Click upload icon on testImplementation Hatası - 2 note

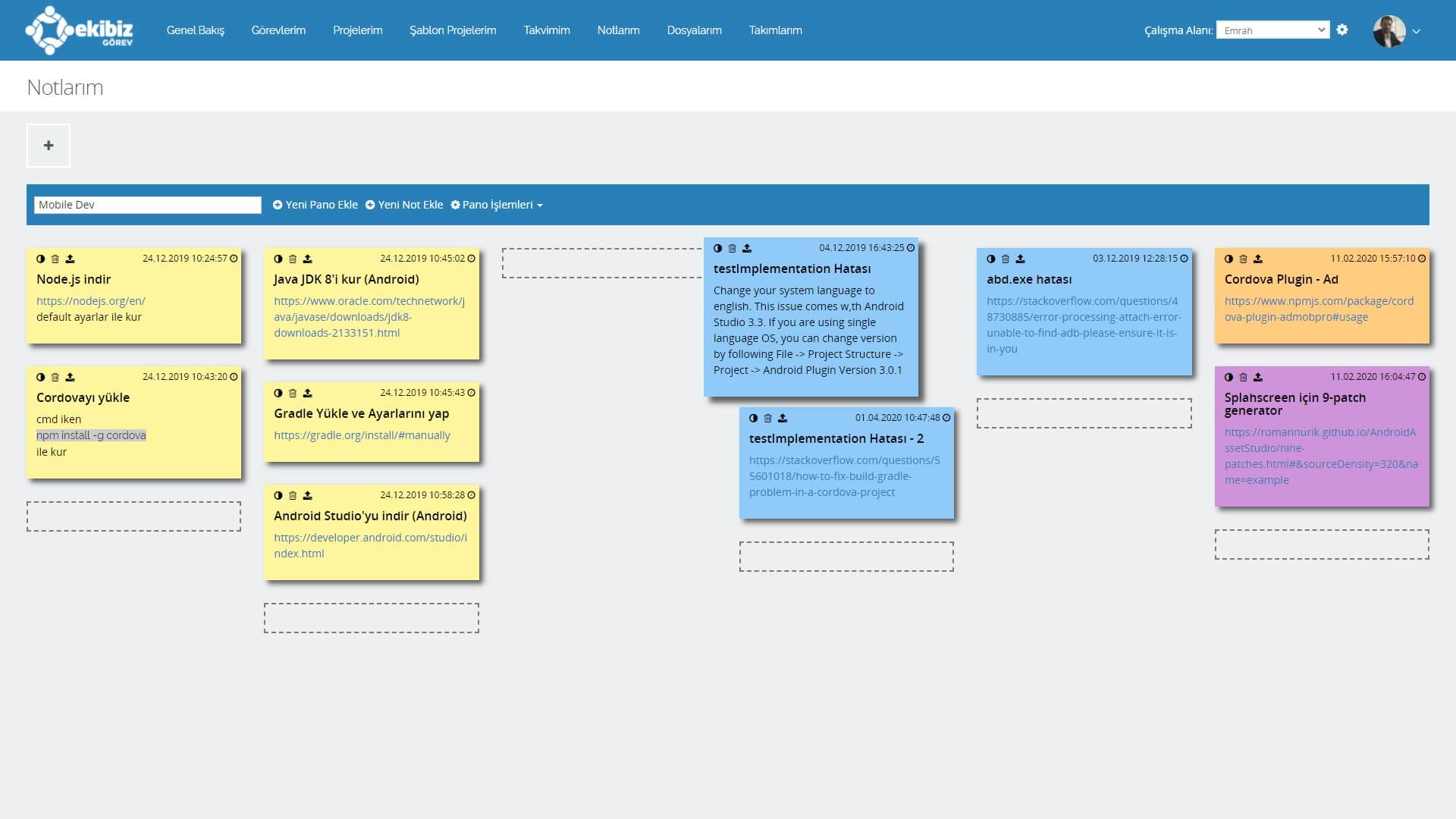click(783, 418)
